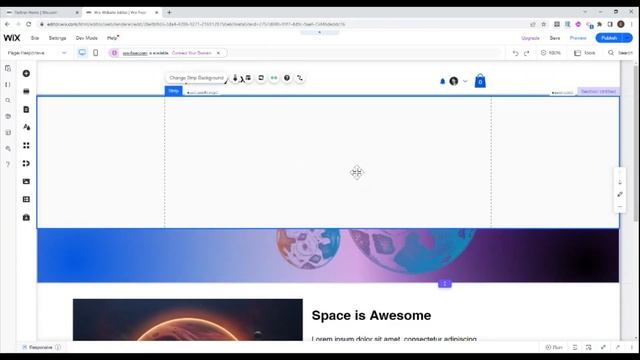The height and width of the screenshot is (360, 640).
Task: Click the download-arrow icon in strip toolbar
Action: pos(235,78)
